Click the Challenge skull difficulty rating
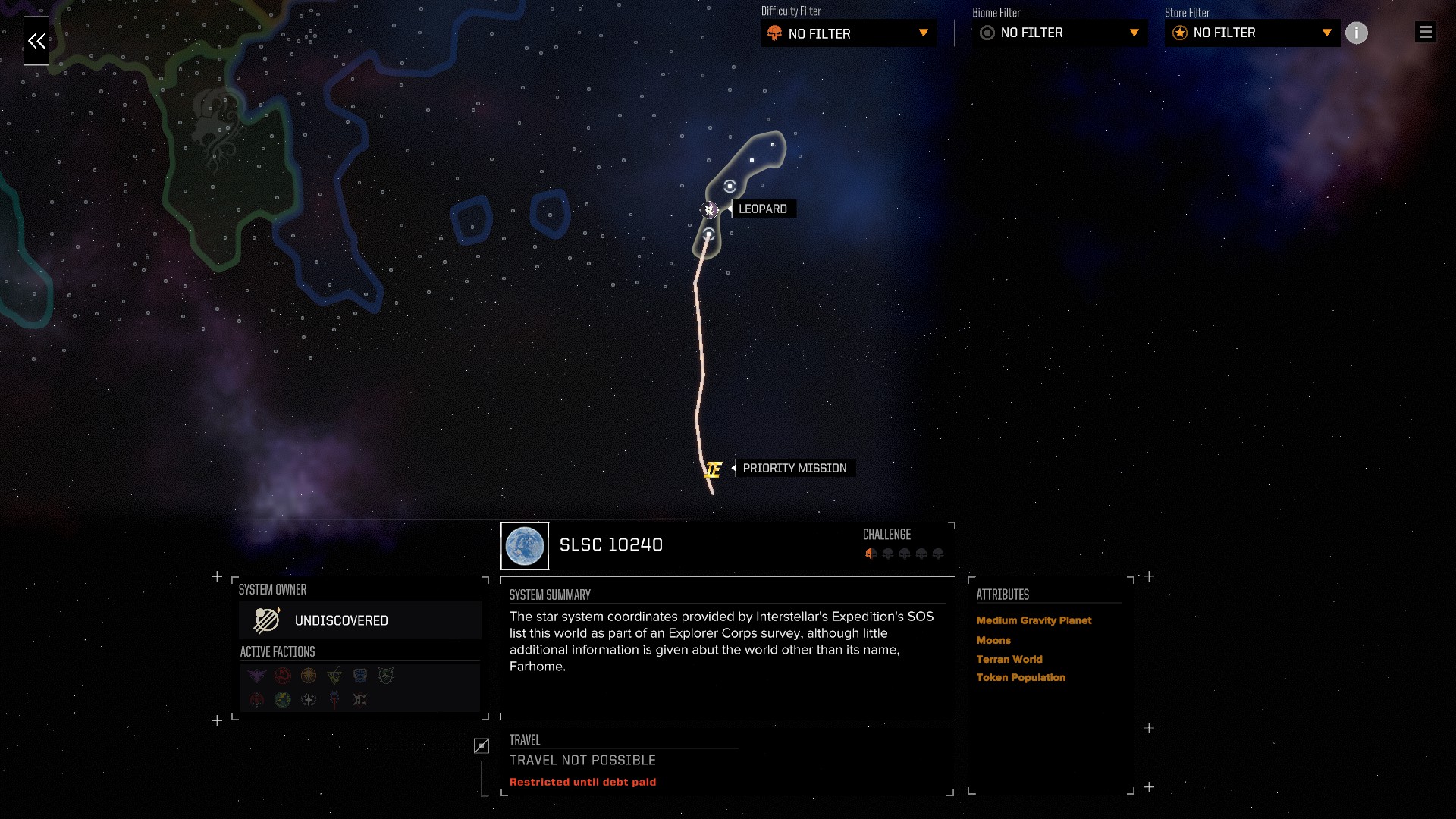1456x819 pixels. pos(905,554)
